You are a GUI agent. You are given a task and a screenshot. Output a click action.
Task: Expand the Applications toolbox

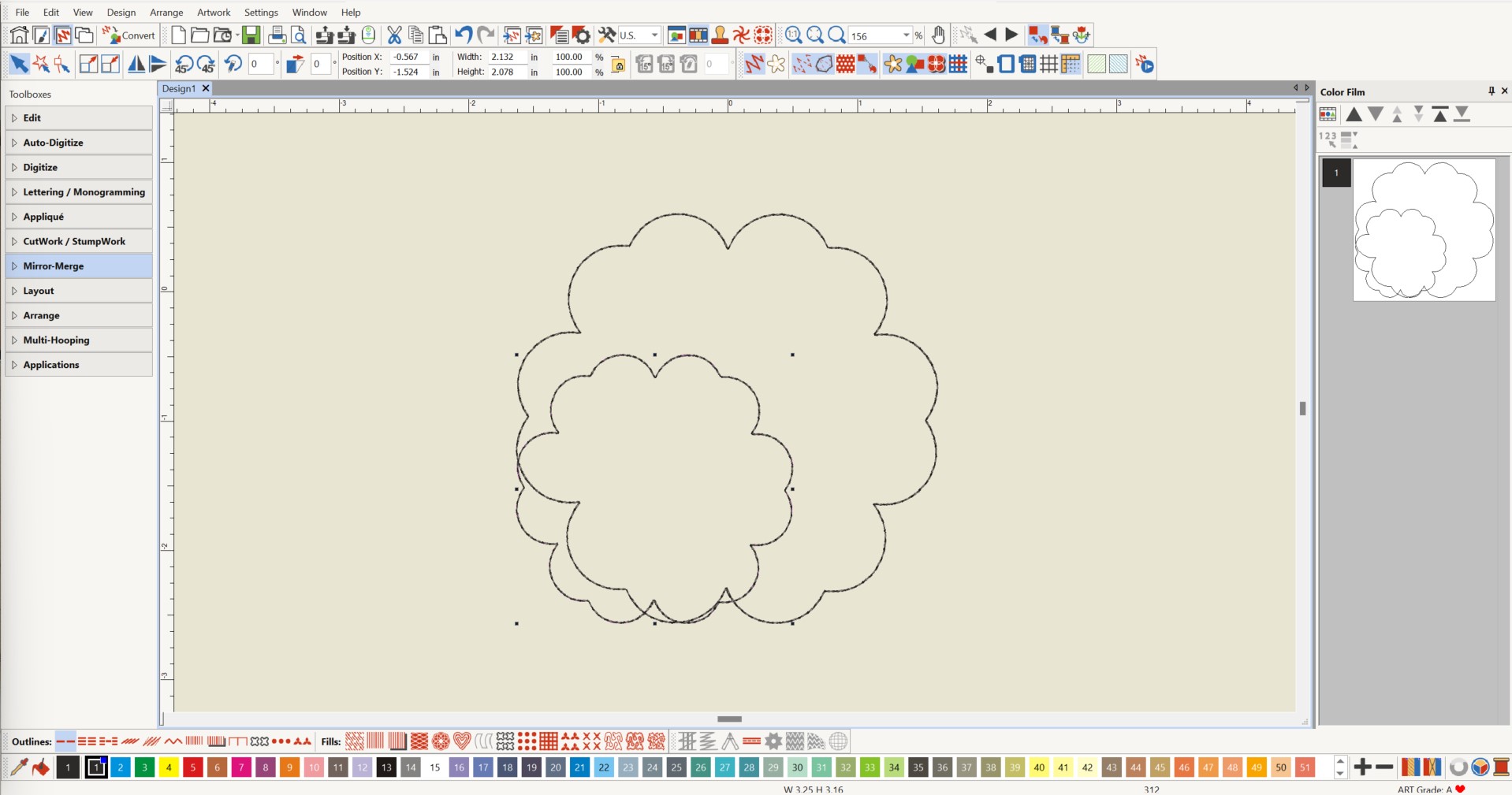point(79,365)
